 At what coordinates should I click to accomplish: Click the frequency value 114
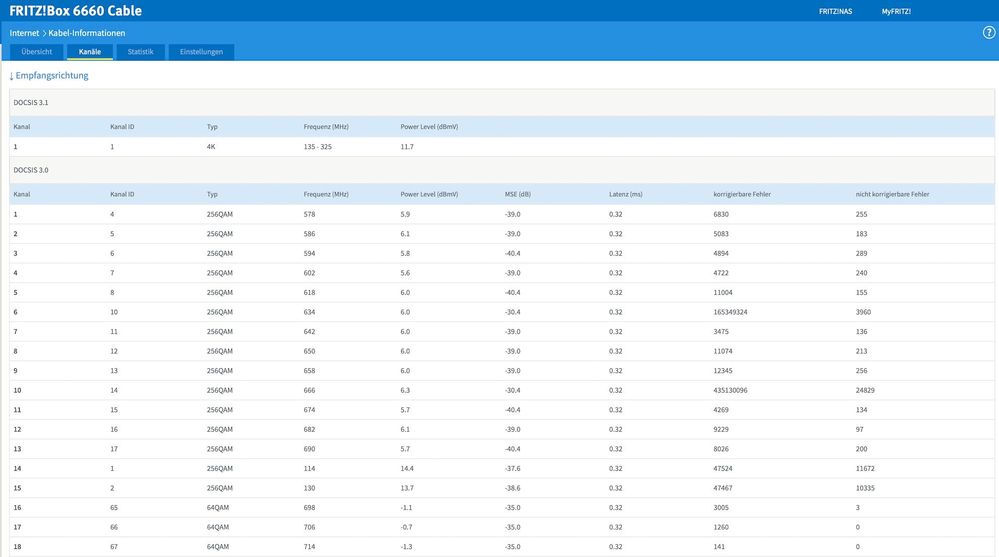(x=310, y=468)
